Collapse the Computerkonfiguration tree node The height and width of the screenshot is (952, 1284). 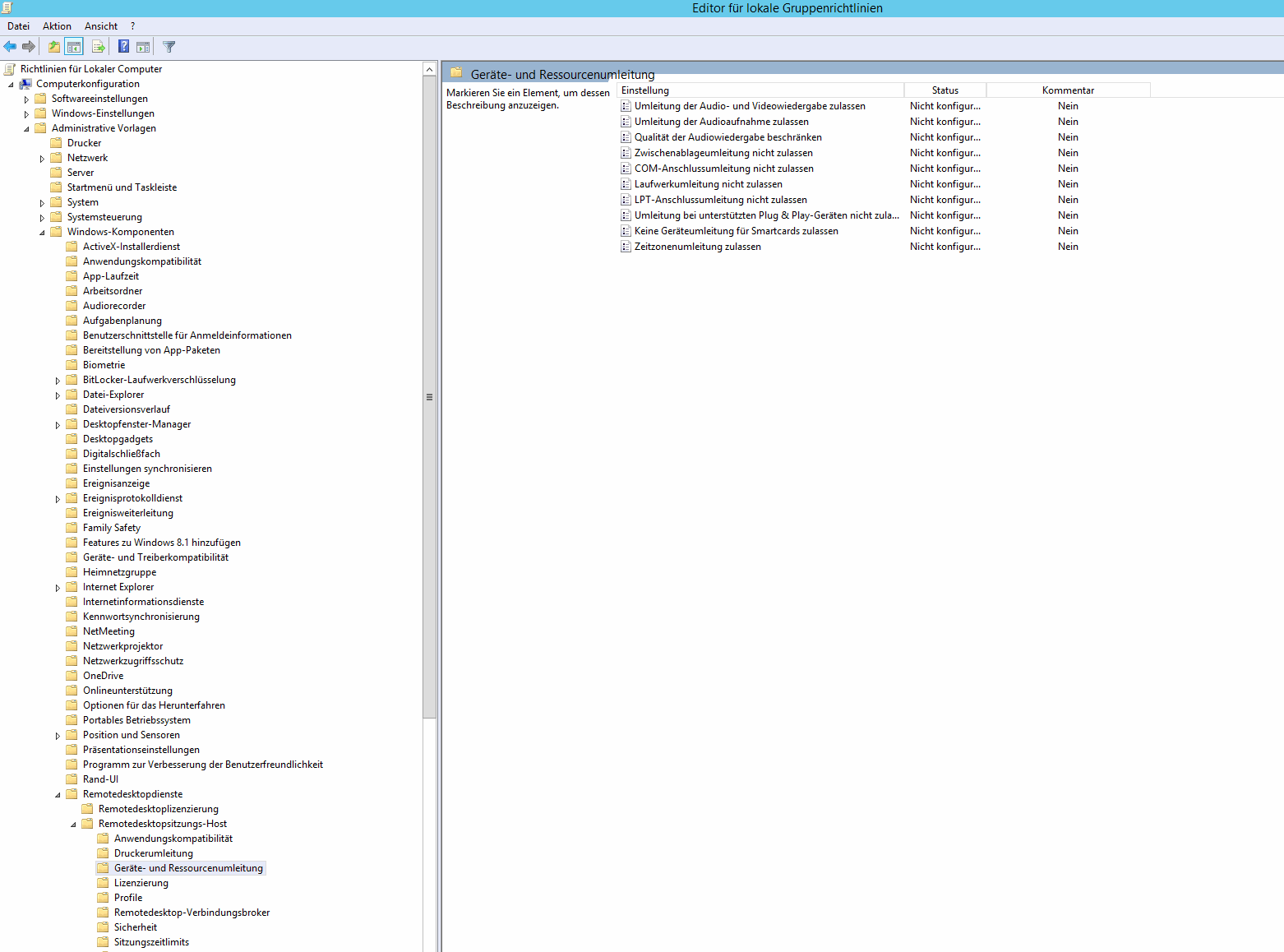(x=11, y=85)
